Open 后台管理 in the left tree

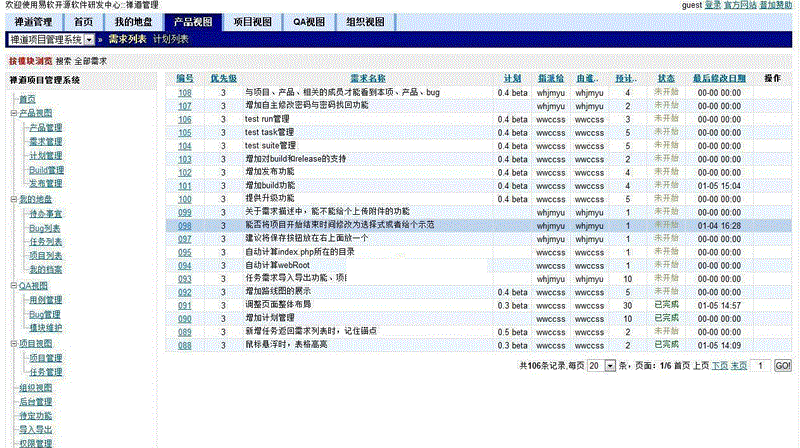[x=36, y=402]
